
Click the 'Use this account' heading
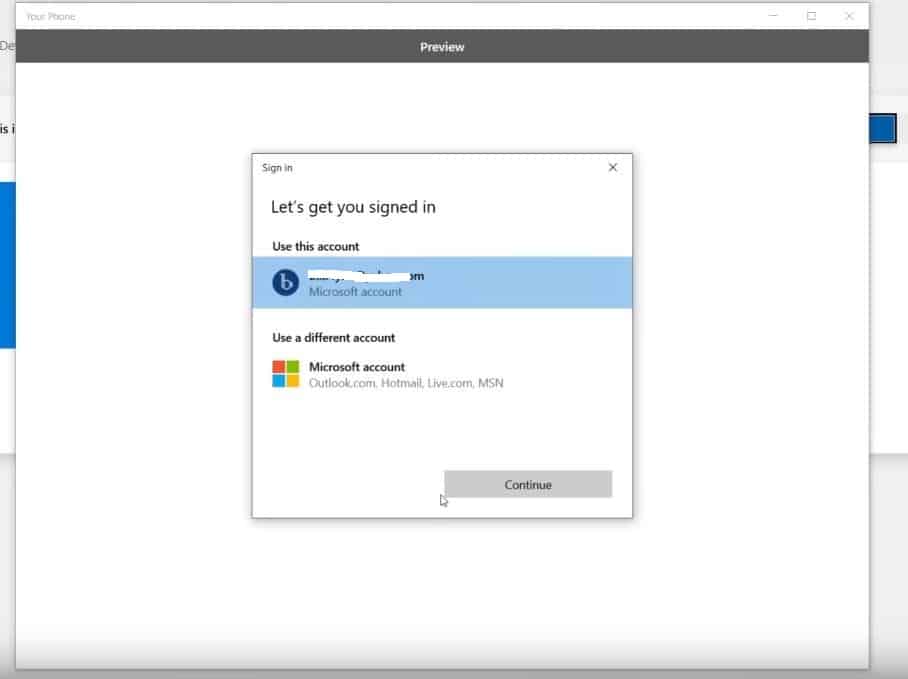click(316, 247)
